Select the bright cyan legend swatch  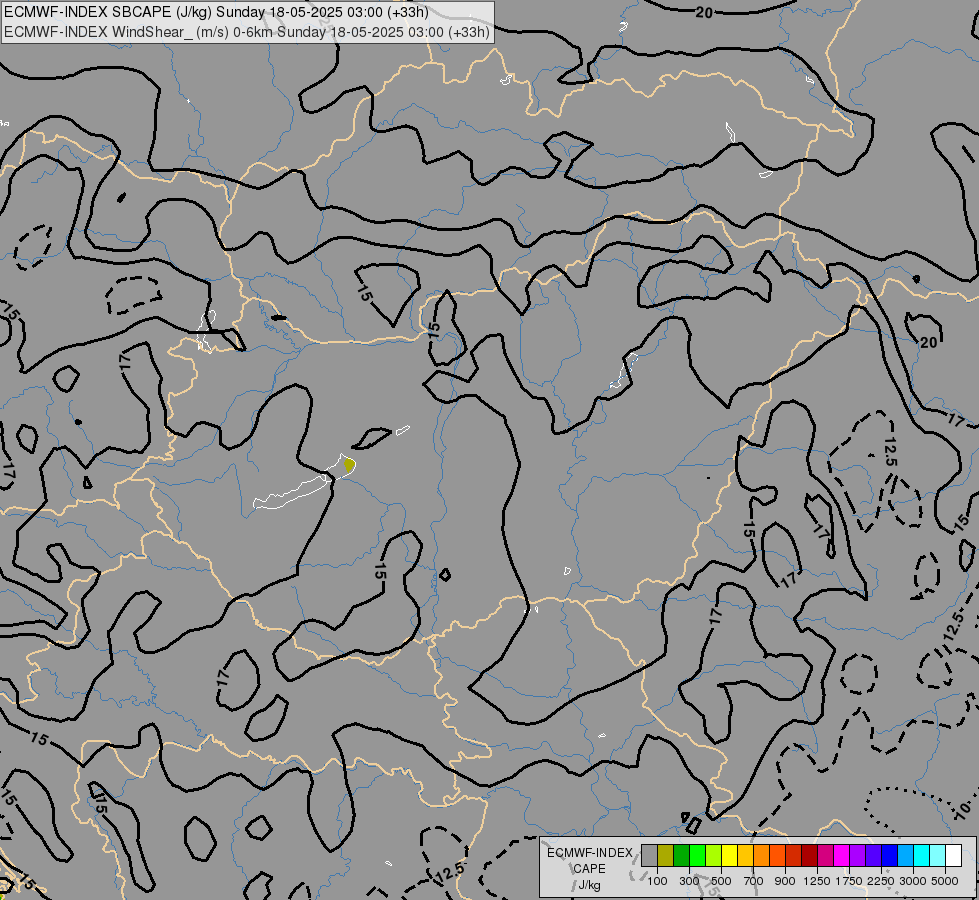point(922,855)
